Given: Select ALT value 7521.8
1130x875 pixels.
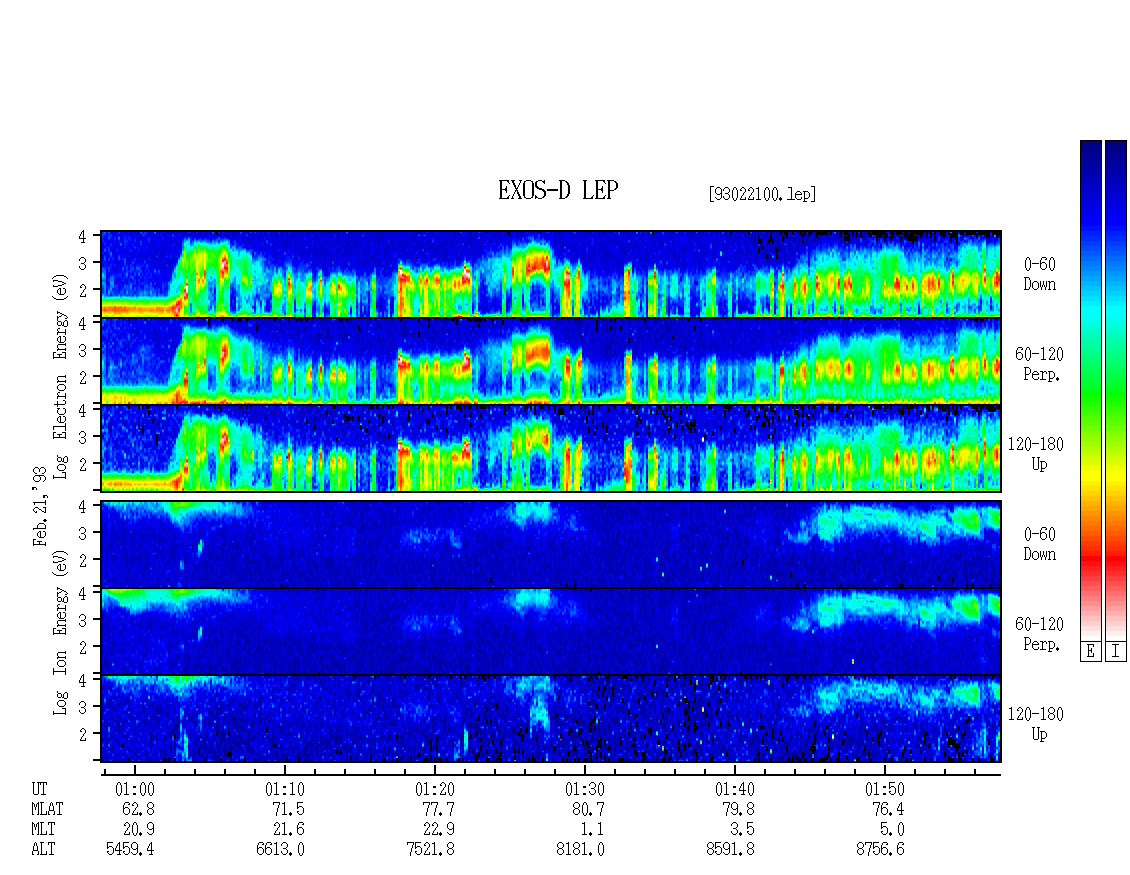Looking at the screenshot, I should (x=430, y=850).
